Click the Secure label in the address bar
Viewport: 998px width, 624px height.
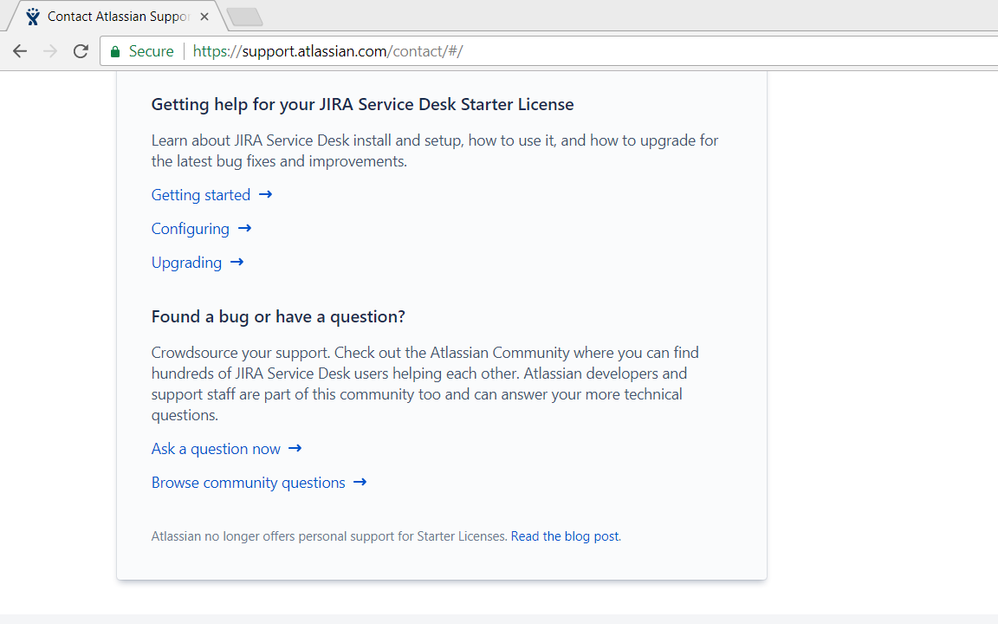(x=151, y=51)
